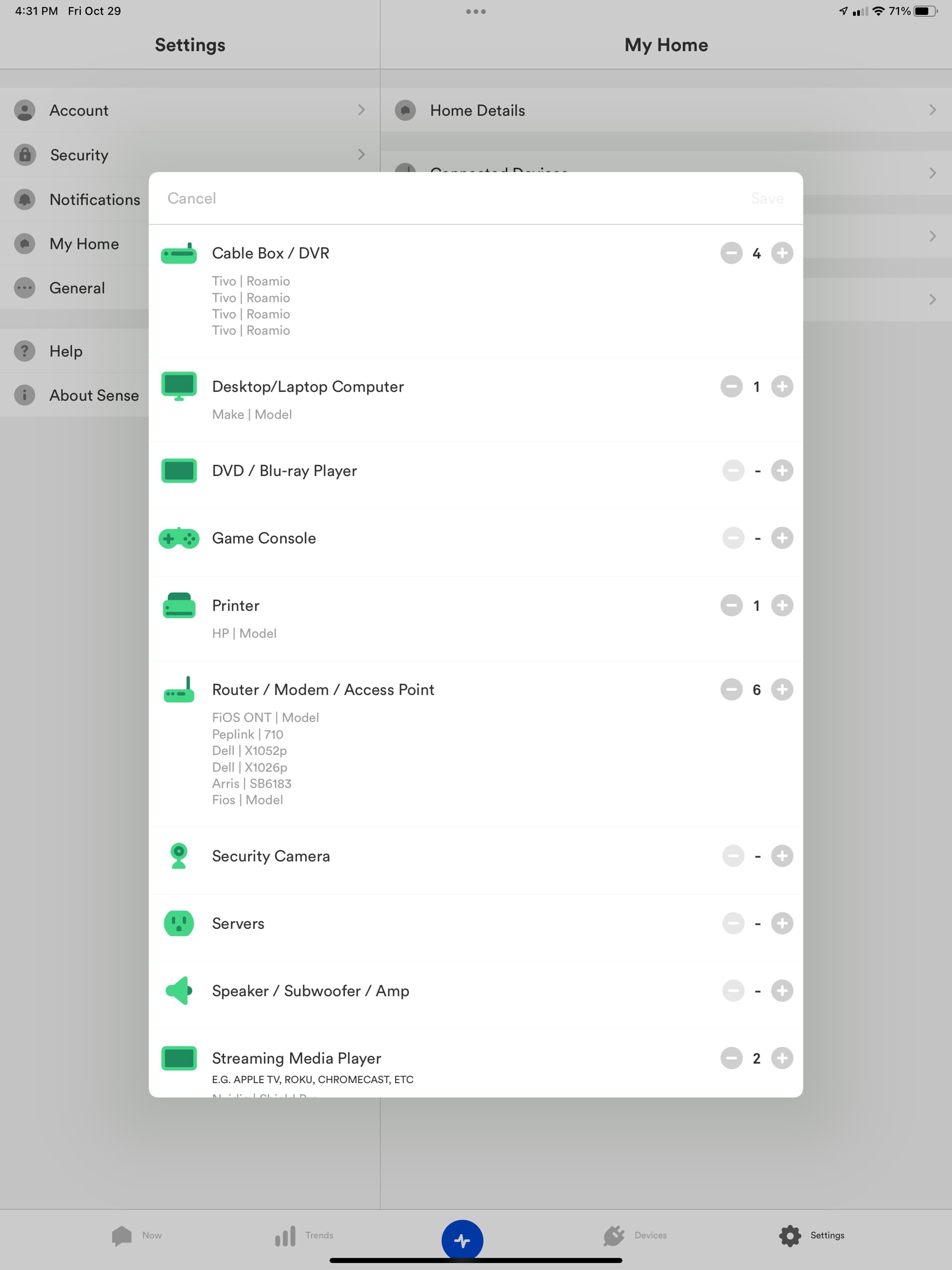Tap the Desktop/Laptop Computer monitor icon
The width and height of the screenshot is (952, 1270).
pos(178,386)
